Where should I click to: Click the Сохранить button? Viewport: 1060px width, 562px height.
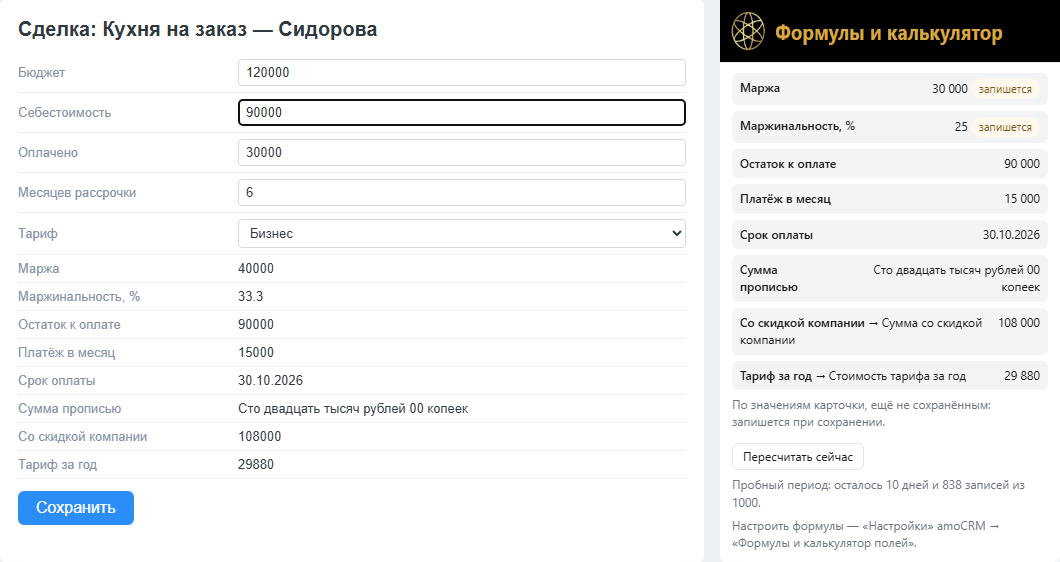click(x=76, y=508)
